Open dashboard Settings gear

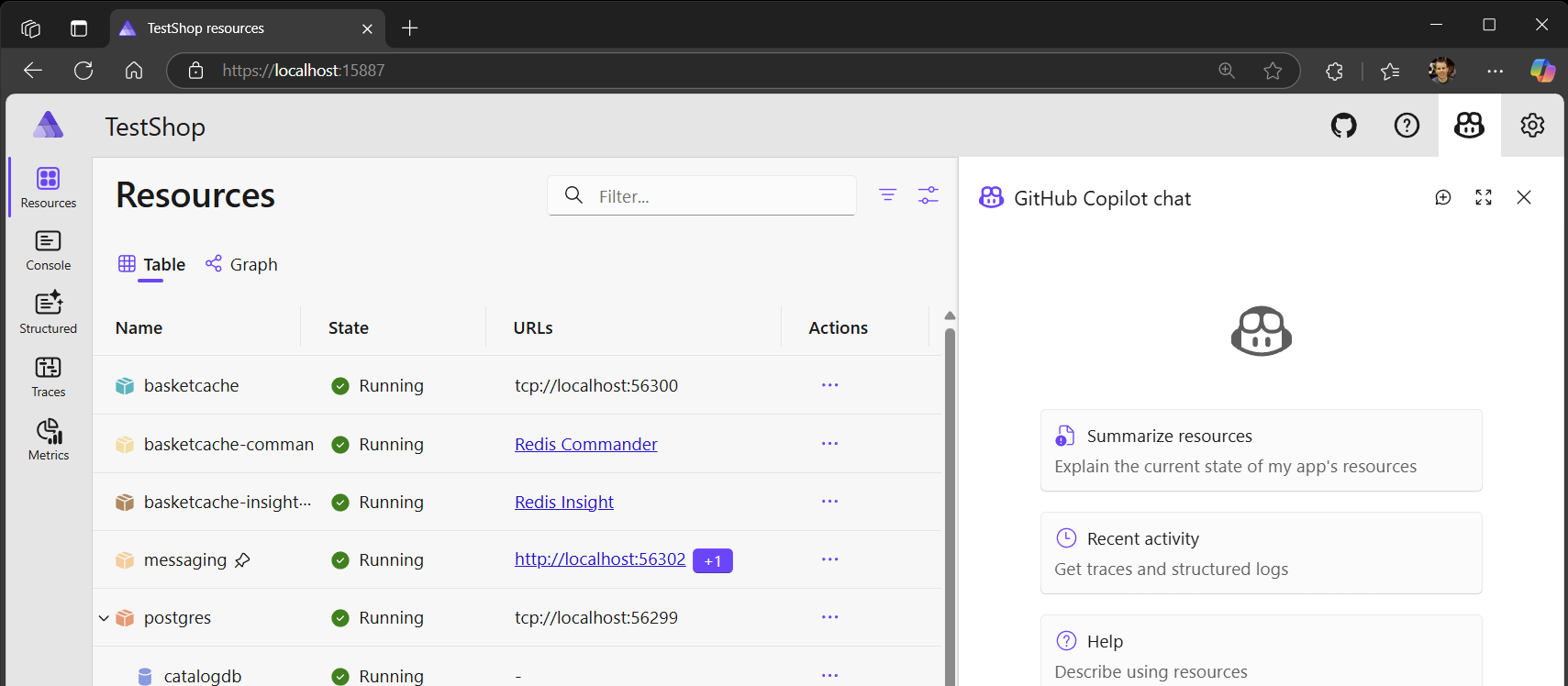click(x=1532, y=126)
